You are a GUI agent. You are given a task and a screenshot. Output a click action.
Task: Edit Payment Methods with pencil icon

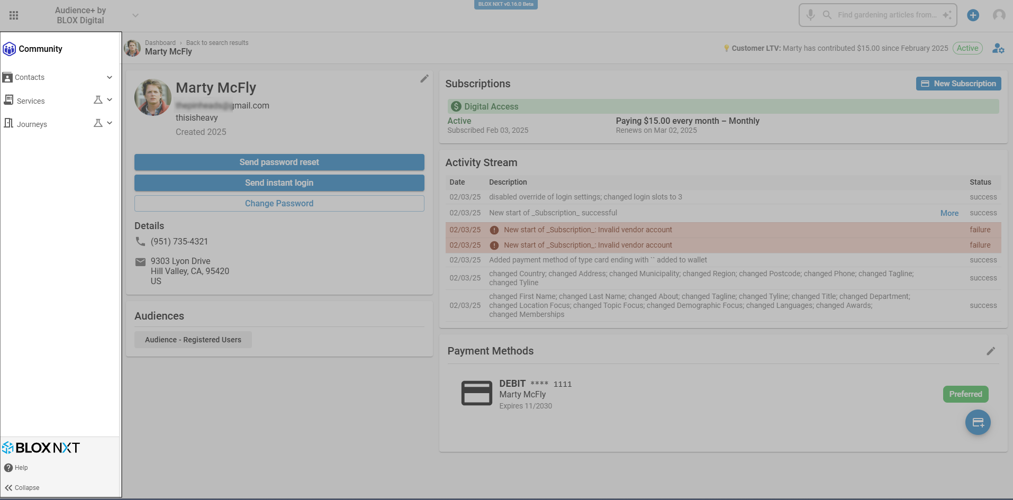(x=991, y=351)
